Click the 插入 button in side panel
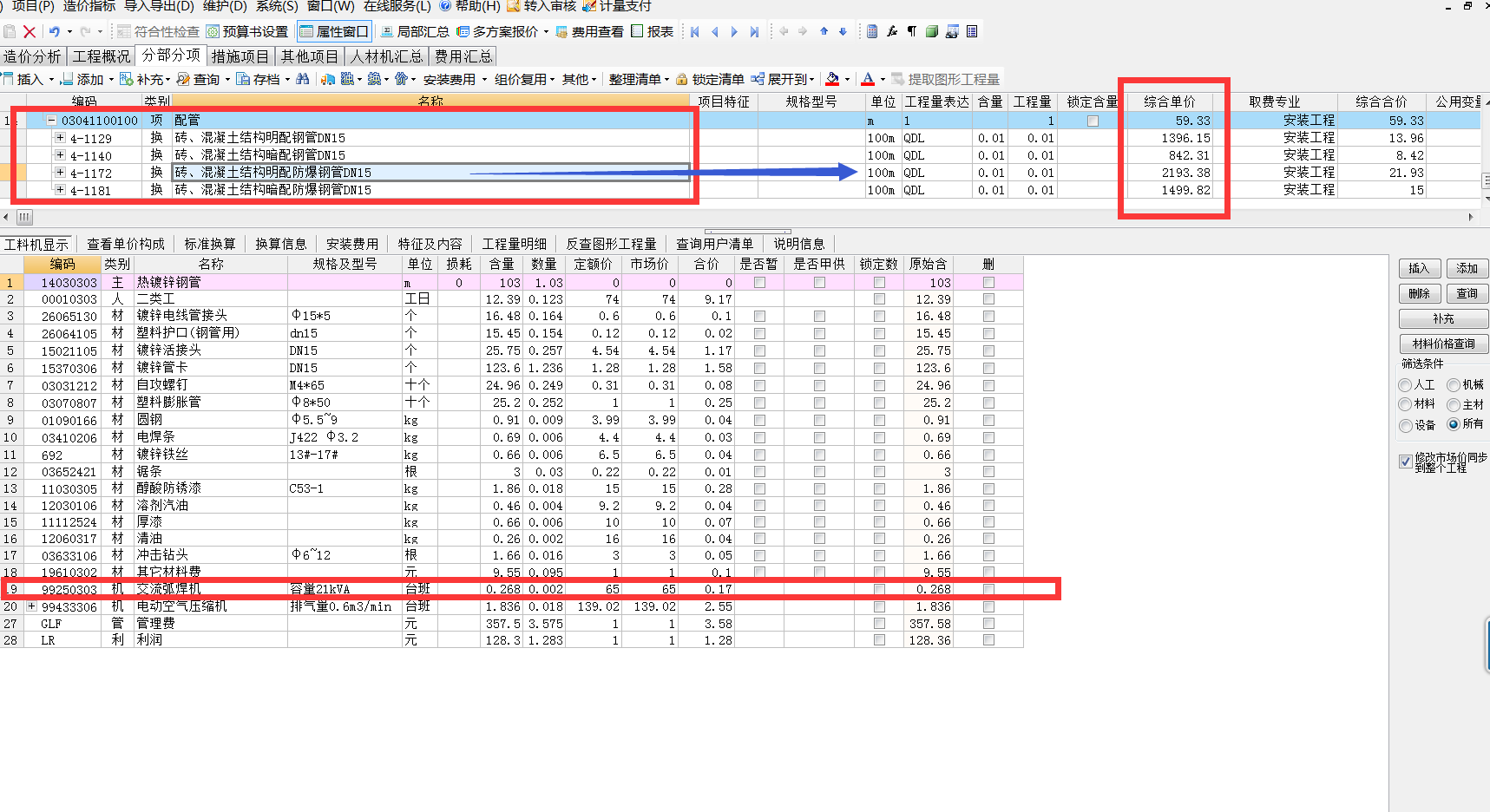 [1420, 268]
